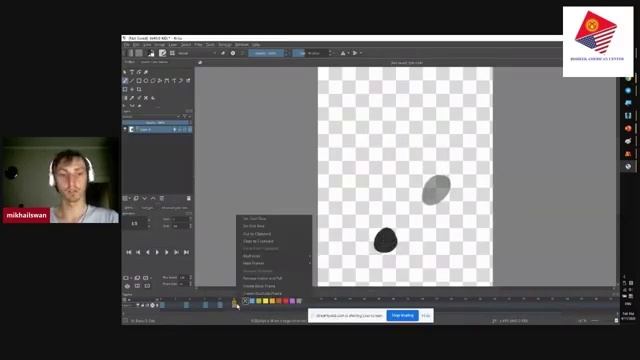Select the Ellipse tool in toolbox
Screen dimensions: 640x360
click(x=146, y=81)
